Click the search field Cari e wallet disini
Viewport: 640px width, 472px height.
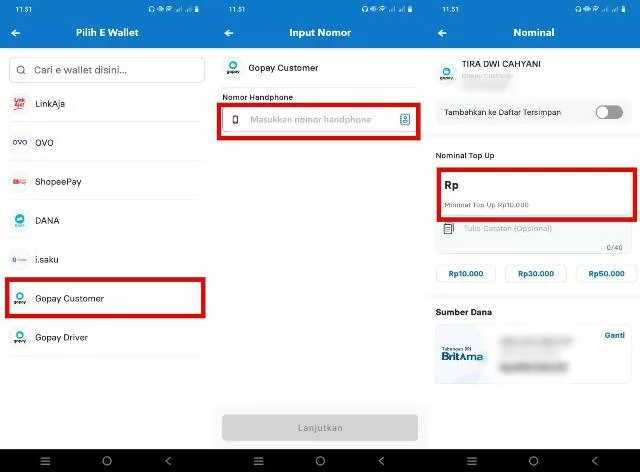click(x=107, y=70)
